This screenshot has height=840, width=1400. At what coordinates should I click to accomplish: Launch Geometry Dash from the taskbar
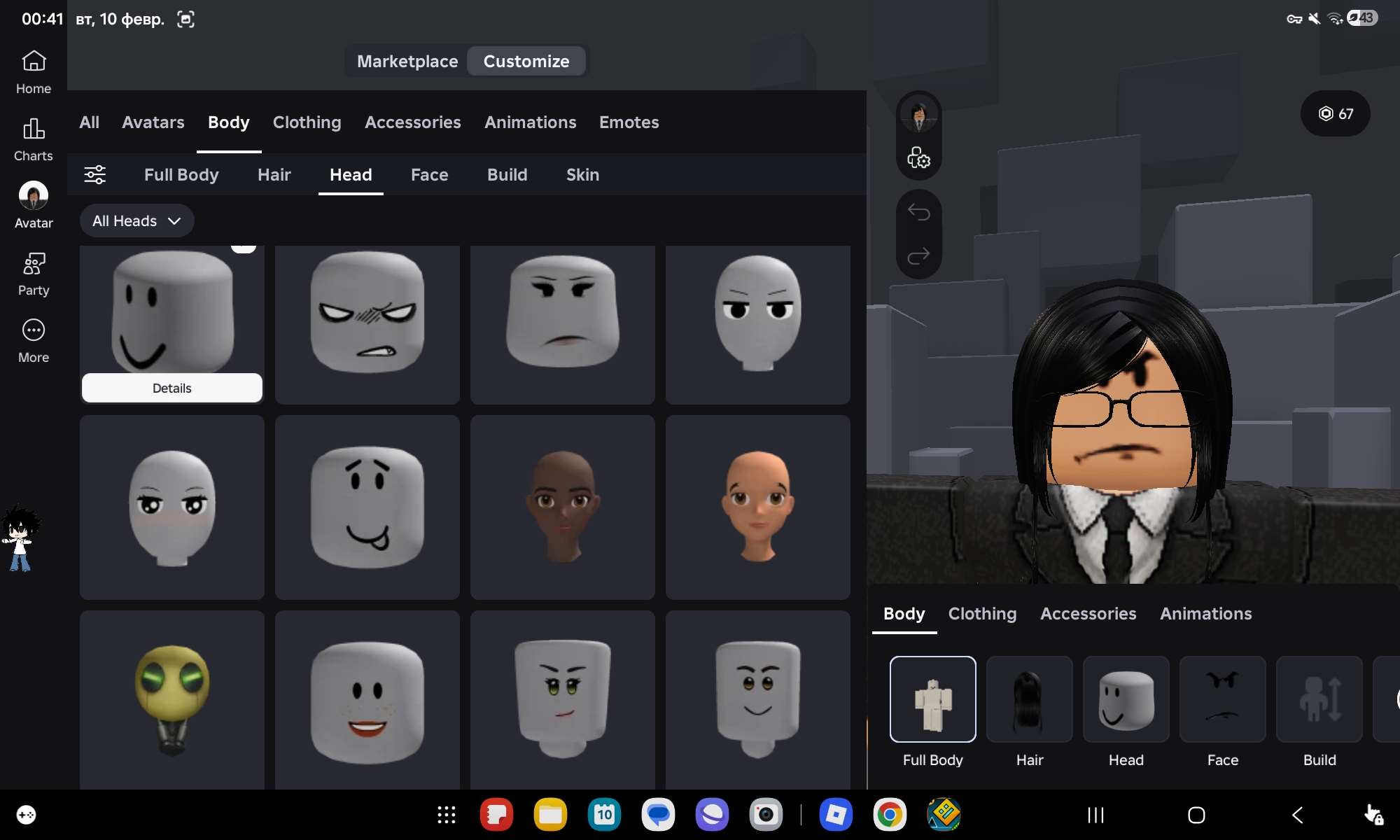[945, 815]
